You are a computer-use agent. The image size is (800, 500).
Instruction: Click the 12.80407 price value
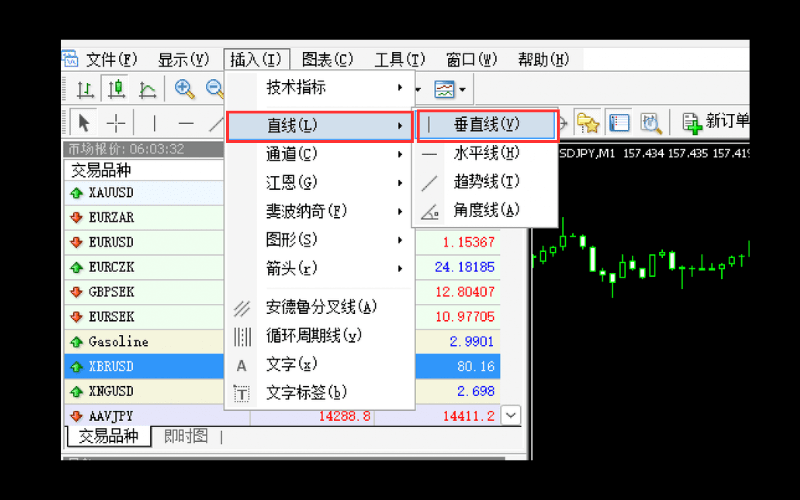[464, 292]
